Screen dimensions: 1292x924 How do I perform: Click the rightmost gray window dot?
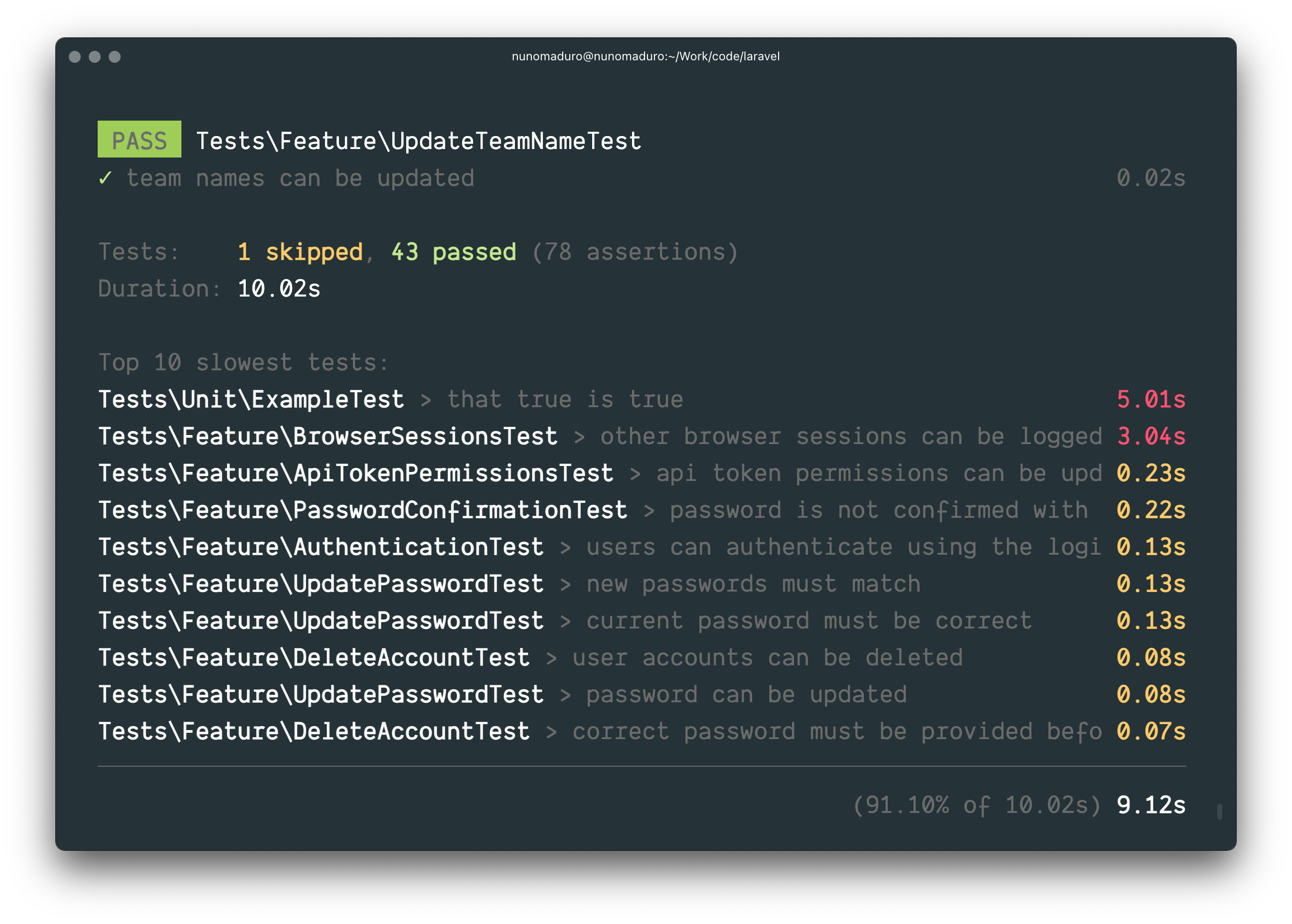pyautogui.click(x=114, y=57)
